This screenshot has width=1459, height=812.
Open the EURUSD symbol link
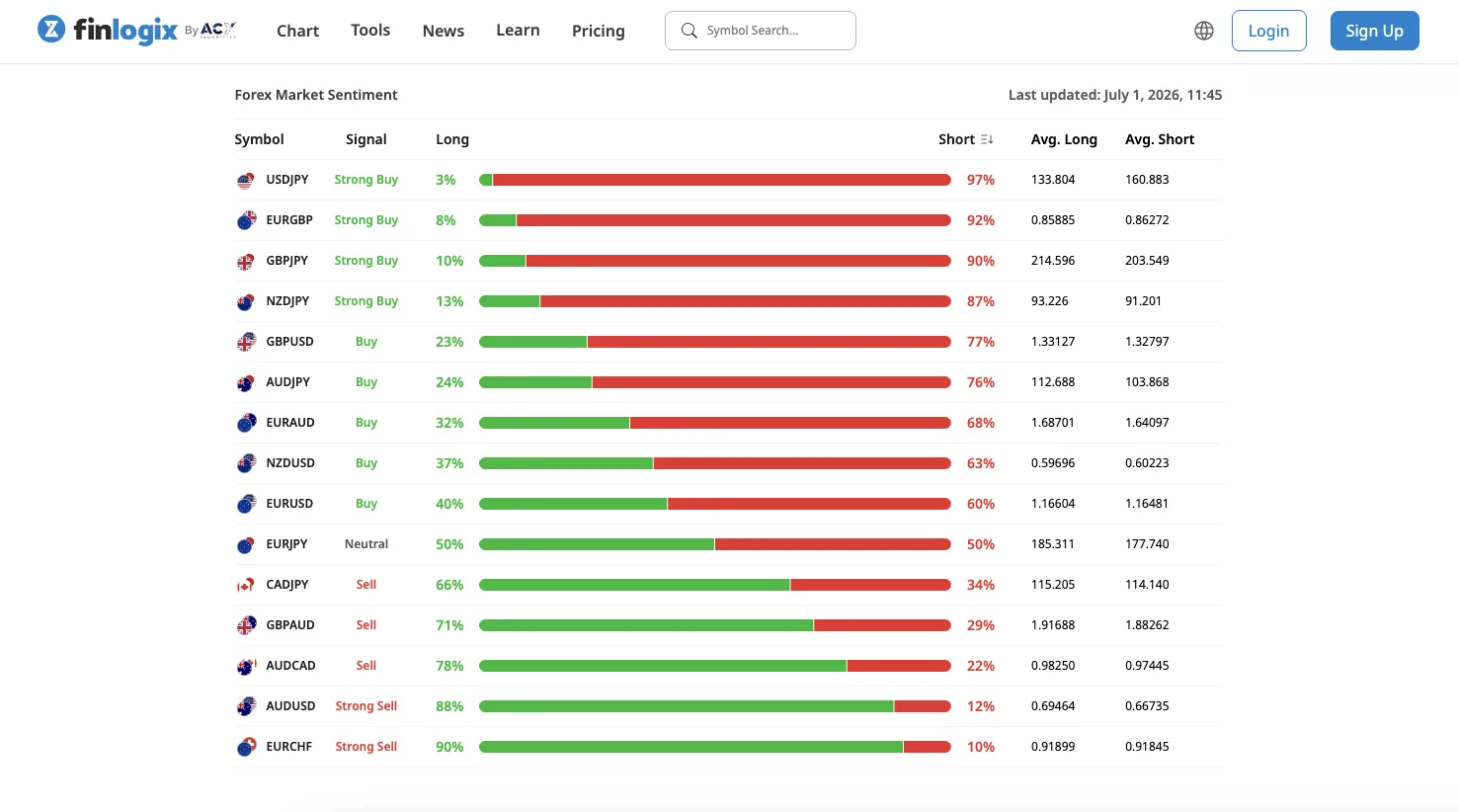point(289,504)
